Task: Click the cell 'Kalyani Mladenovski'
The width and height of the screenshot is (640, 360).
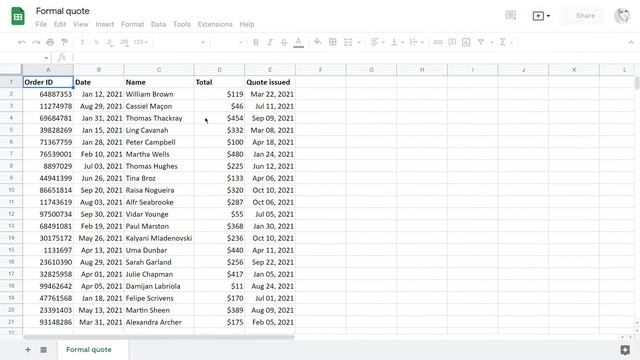Action: (159, 238)
